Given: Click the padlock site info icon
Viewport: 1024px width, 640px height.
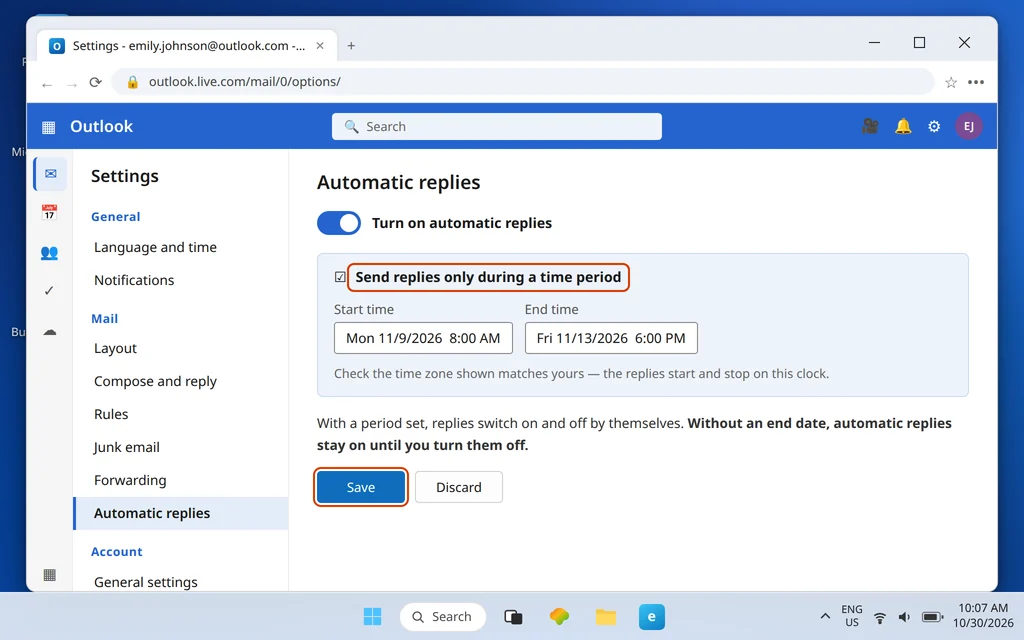Looking at the screenshot, I should [133, 82].
